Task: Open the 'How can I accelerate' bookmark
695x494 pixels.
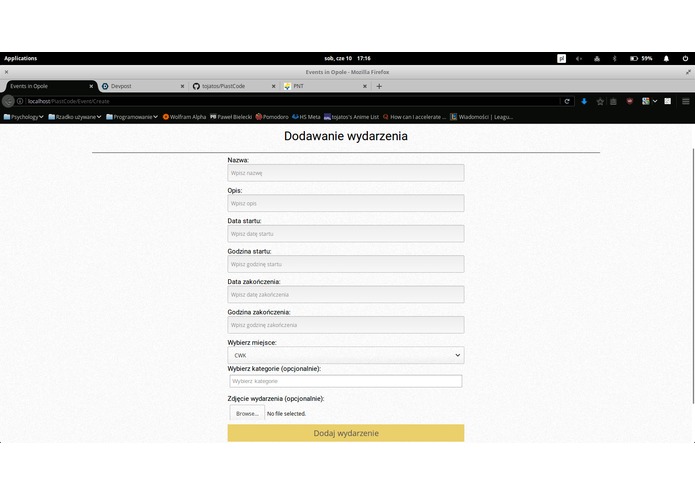Action: coord(414,117)
